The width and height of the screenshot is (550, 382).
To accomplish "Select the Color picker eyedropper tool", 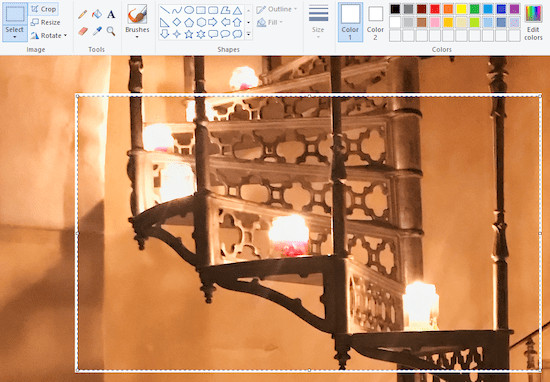I will pos(97,31).
